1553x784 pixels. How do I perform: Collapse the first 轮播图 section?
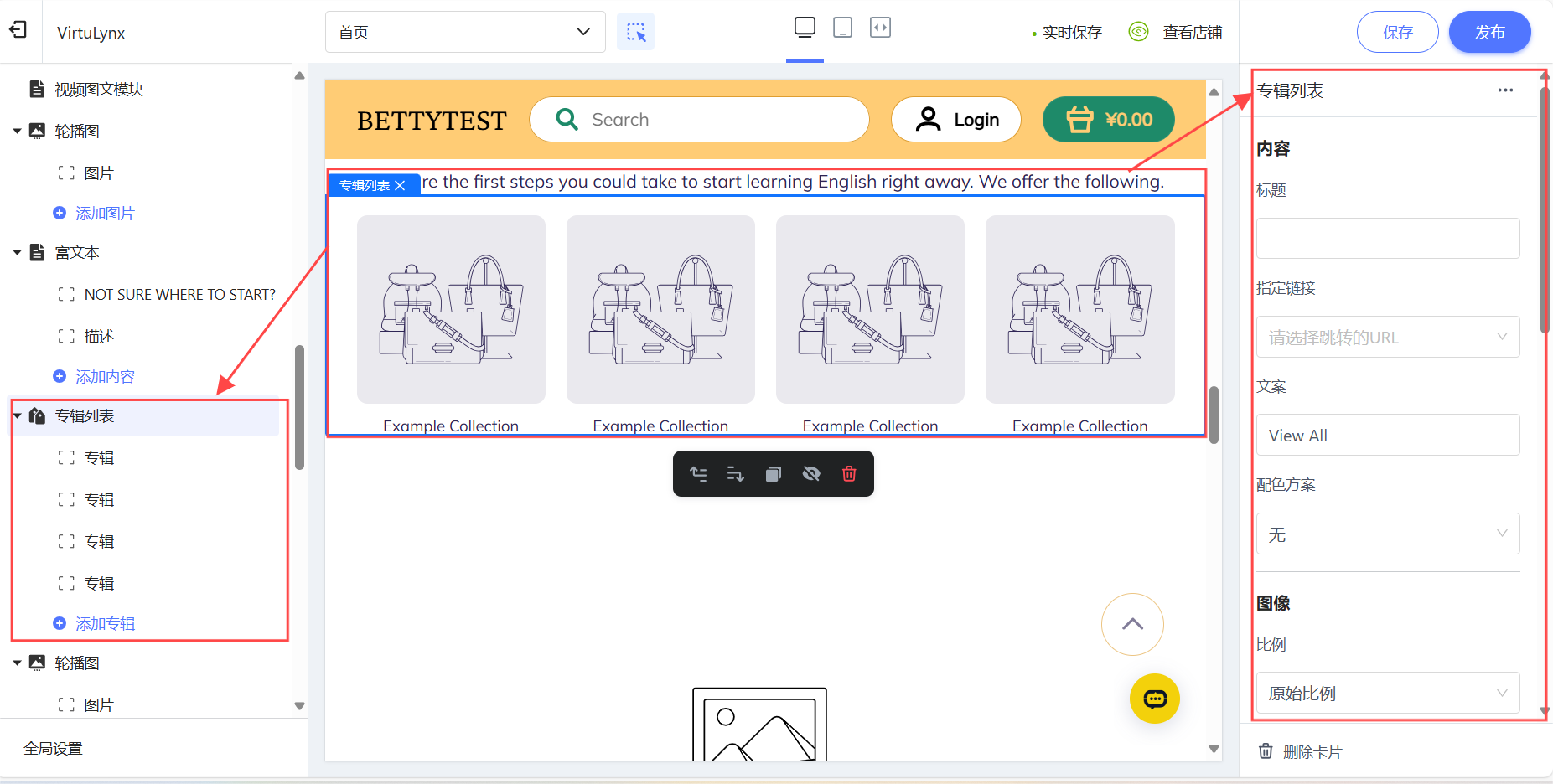pos(17,132)
